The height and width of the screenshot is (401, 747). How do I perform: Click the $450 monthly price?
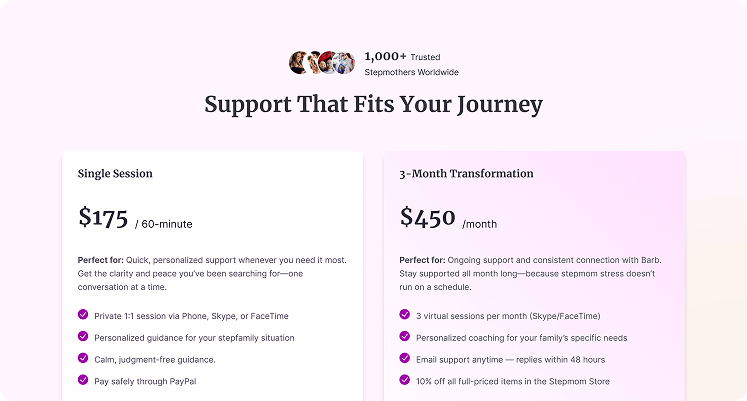428,217
